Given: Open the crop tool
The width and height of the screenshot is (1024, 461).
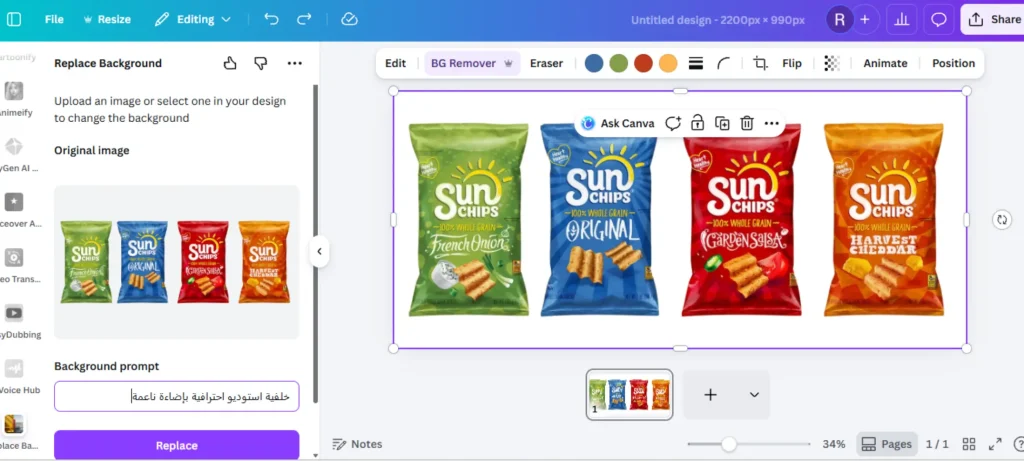Looking at the screenshot, I should tap(760, 63).
